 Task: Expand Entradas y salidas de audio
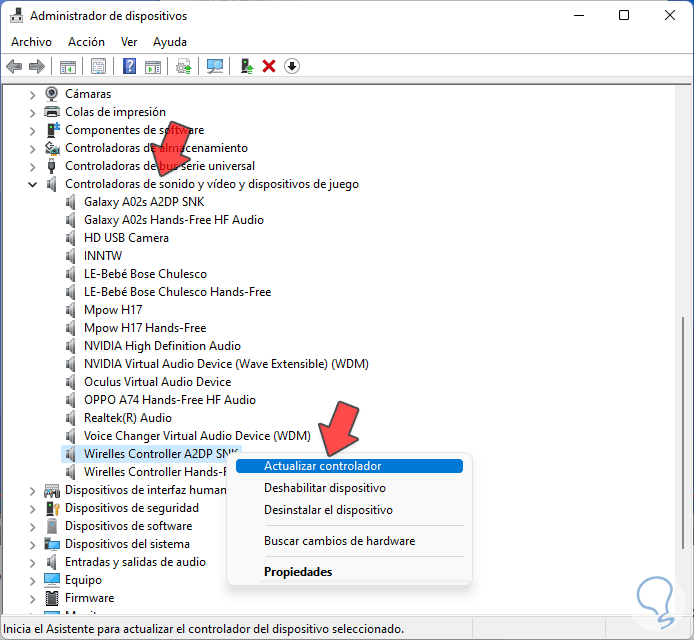32,563
